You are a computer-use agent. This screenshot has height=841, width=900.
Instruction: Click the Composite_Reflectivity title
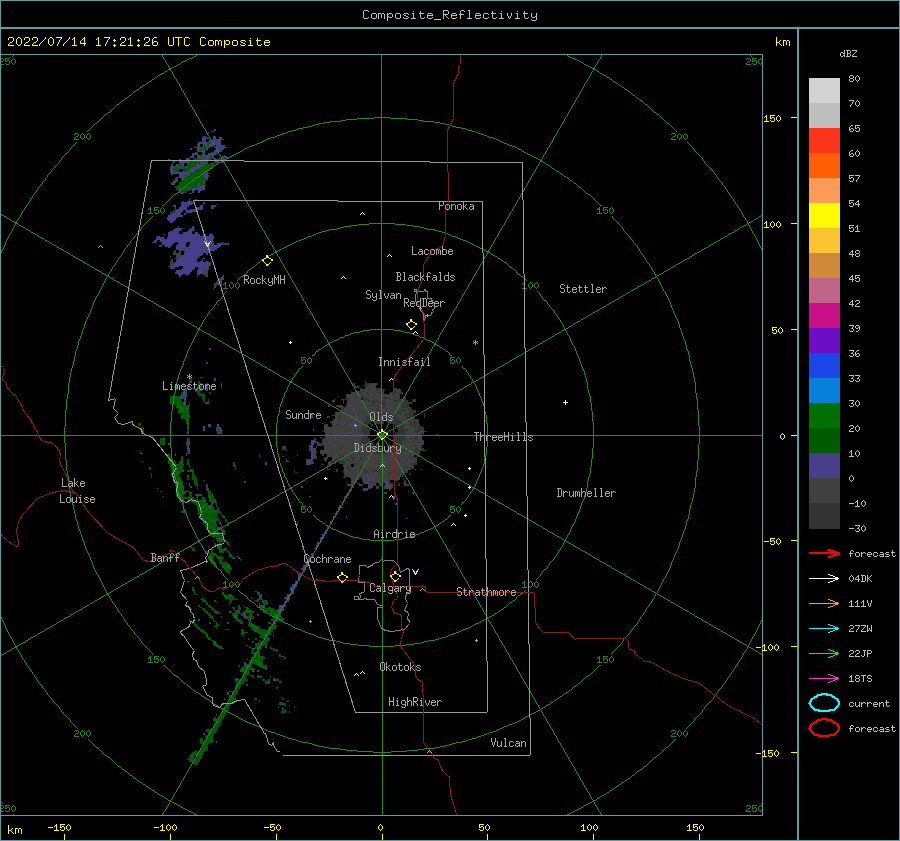(x=450, y=15)
